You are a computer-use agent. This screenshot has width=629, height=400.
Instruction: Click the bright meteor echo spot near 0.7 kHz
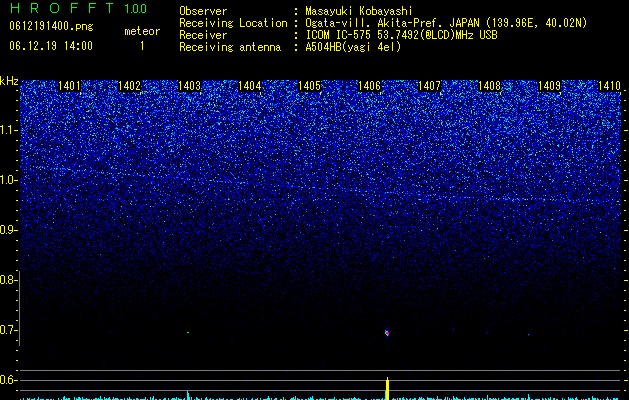(387, 333)
